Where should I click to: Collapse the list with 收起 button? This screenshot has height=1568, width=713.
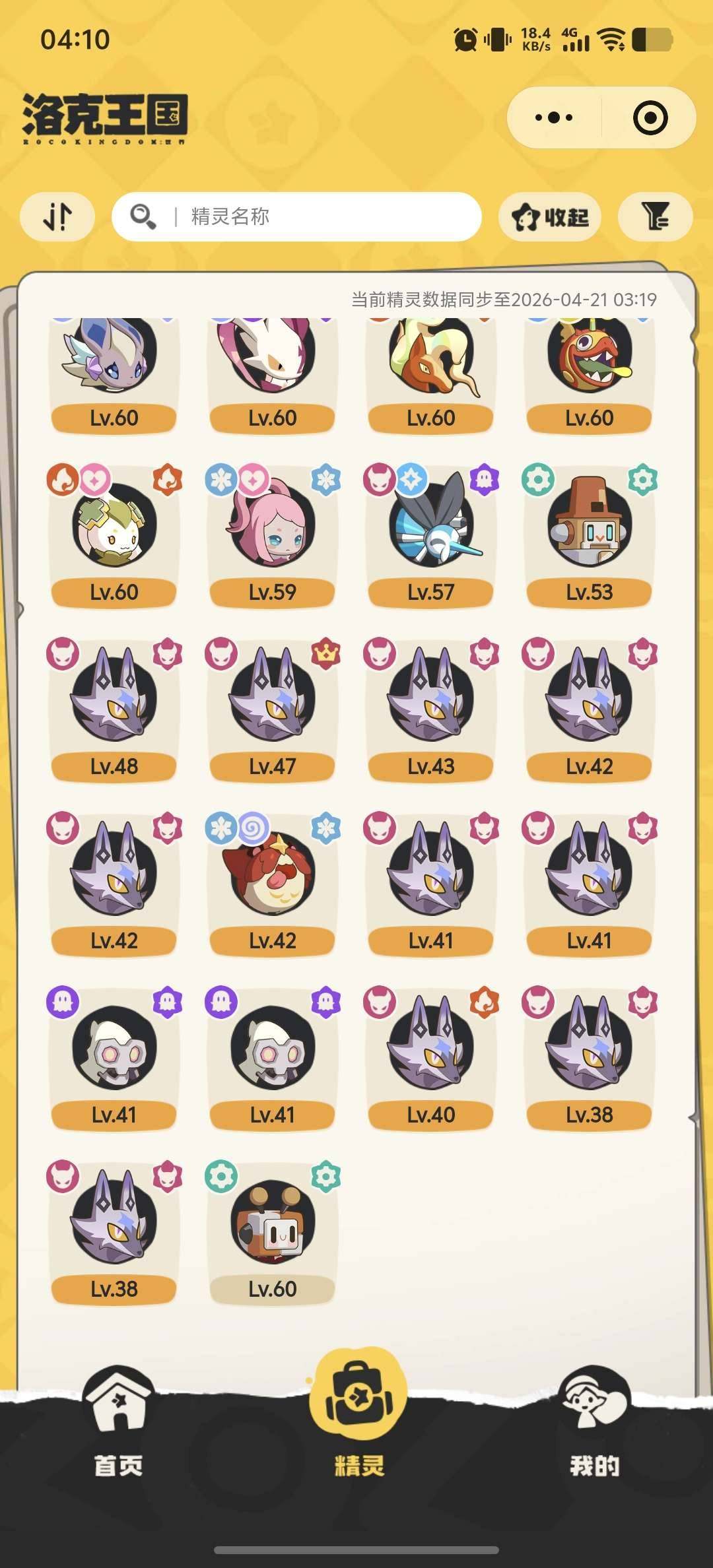pos(550,216)
